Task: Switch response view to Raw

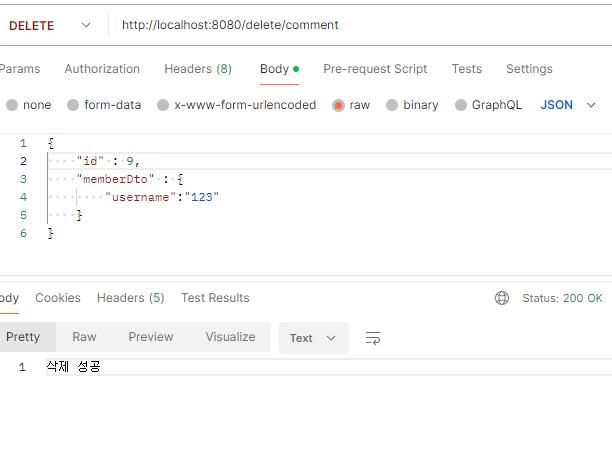Action: coord(84,337)
